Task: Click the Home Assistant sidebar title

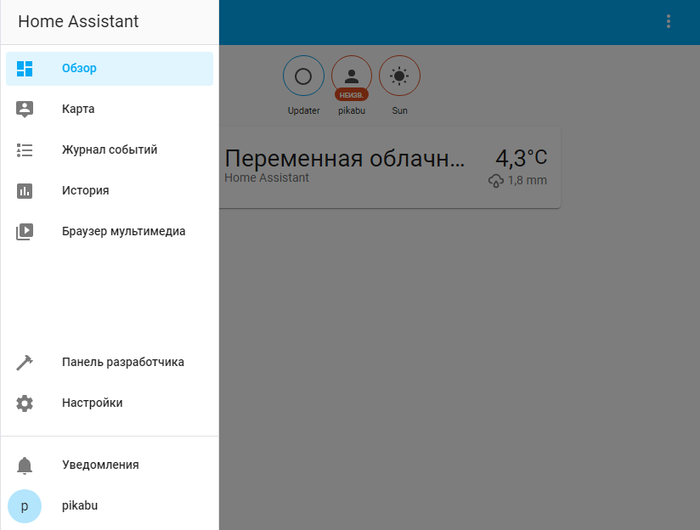Action: pyautogui.click(x=78, y=21)
